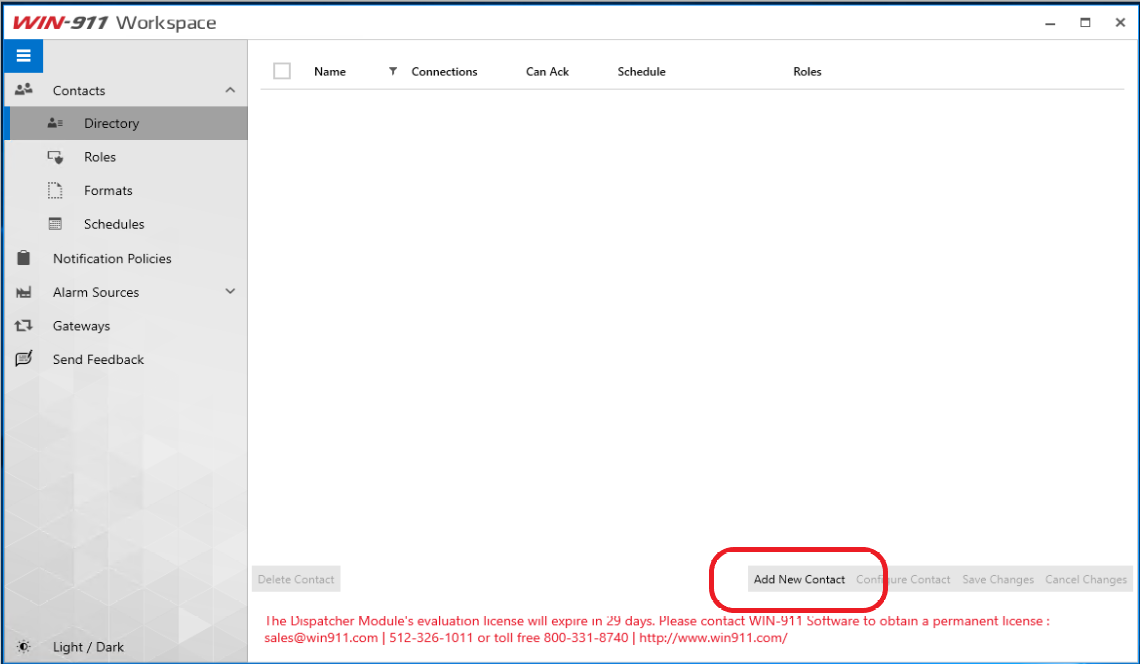1140x664 pixels.
Task: Click the Name column filter icon
Action: click(x=393, y=71)
